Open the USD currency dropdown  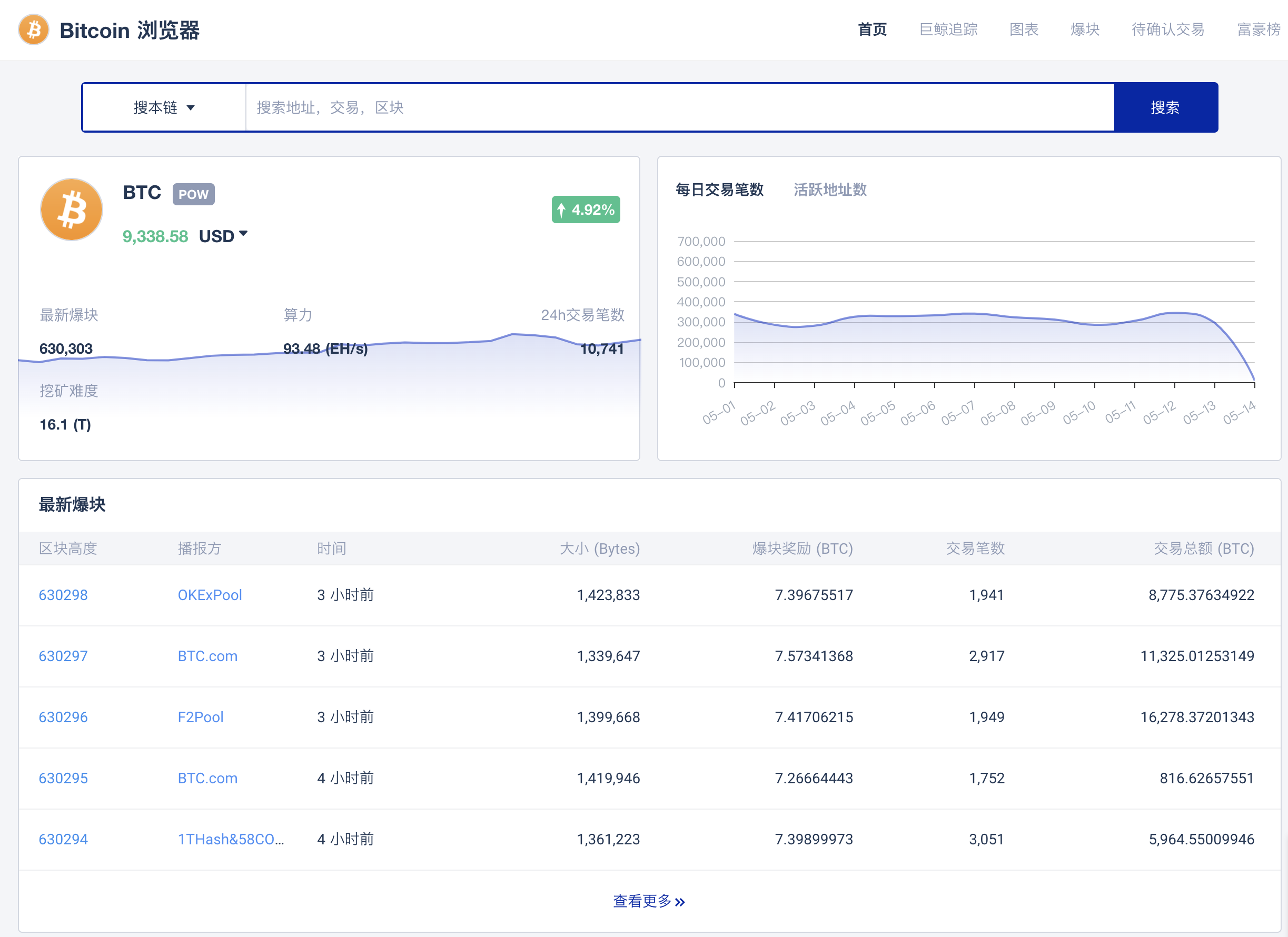pyautogui.click(x=223, y=236)
